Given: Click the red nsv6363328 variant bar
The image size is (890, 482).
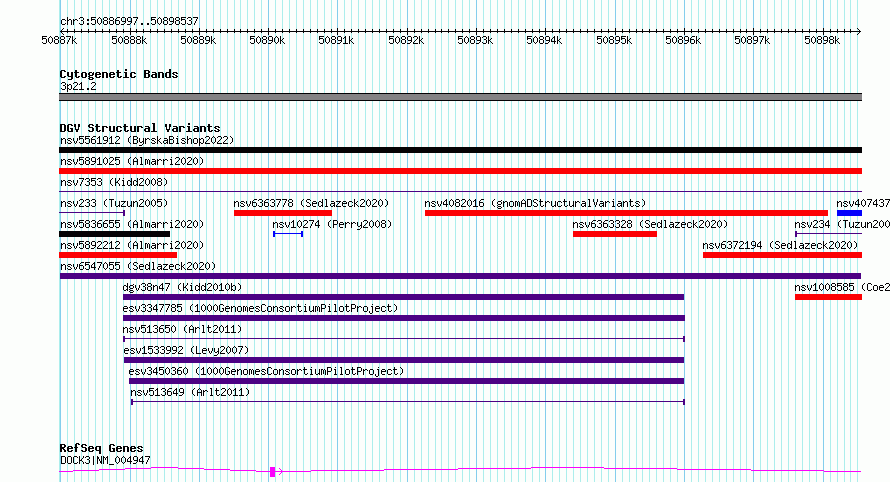Looking at the screenshot, I should [615, 234].
